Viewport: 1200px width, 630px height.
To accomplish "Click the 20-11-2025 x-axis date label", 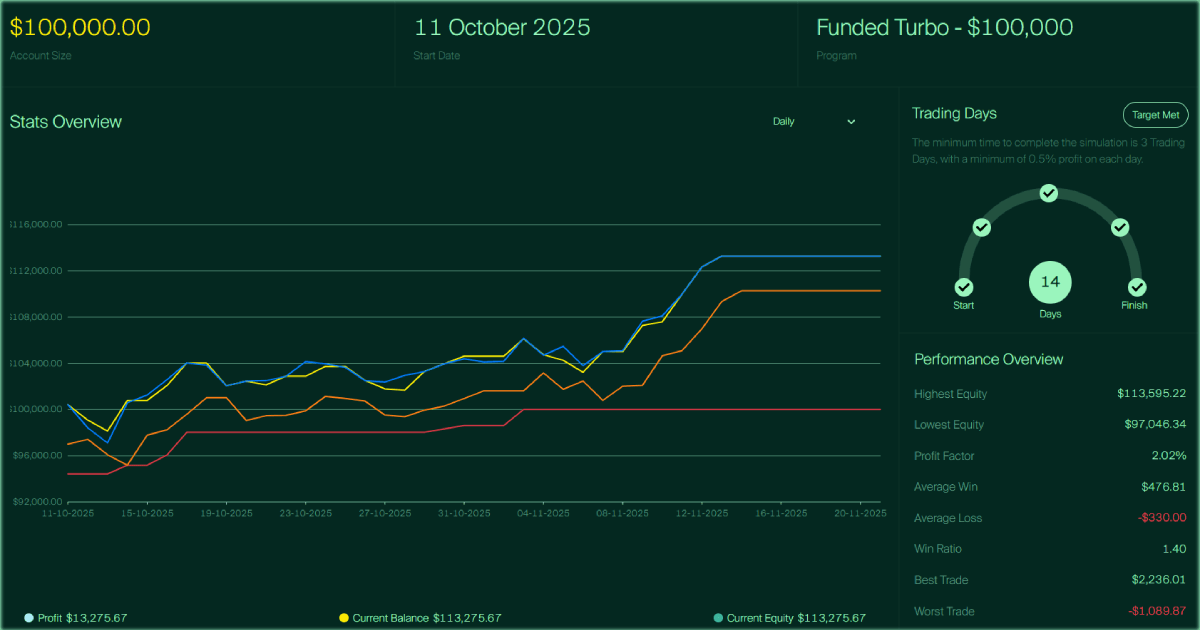I will (x=861, y=513).
